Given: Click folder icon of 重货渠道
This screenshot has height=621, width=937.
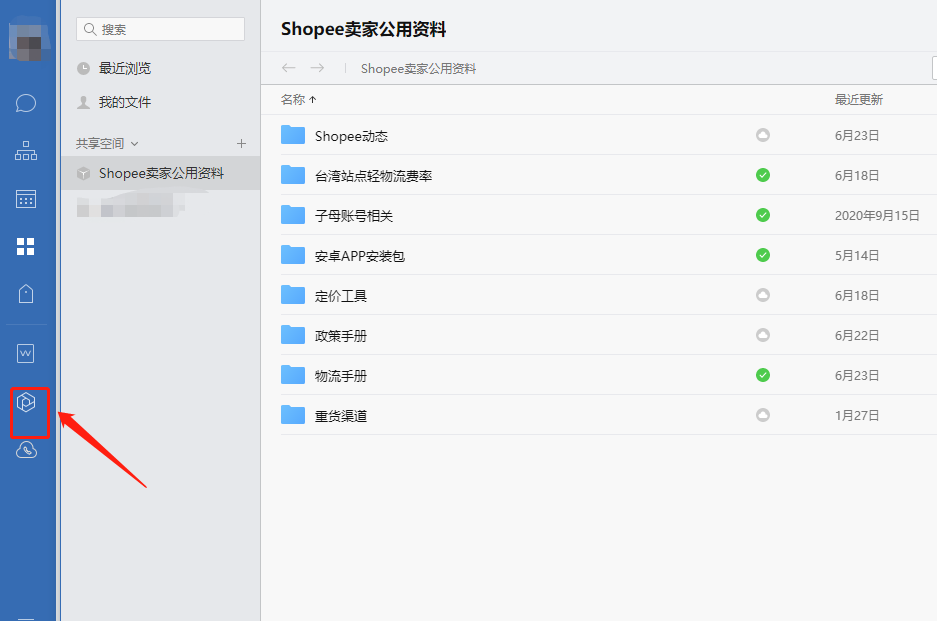Looking at the screenshot, I should pos(293,415).
